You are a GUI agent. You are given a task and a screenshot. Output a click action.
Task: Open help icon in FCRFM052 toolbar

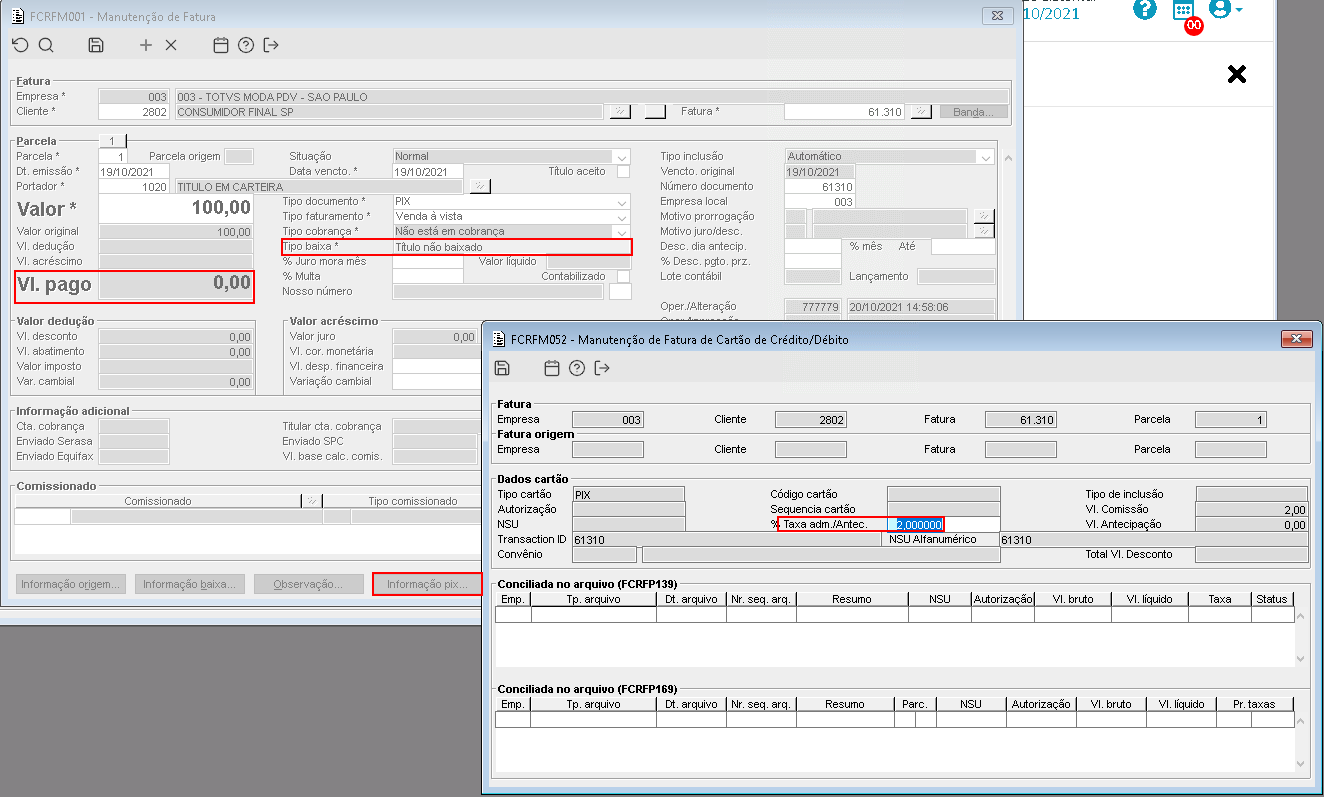point(577,368)
